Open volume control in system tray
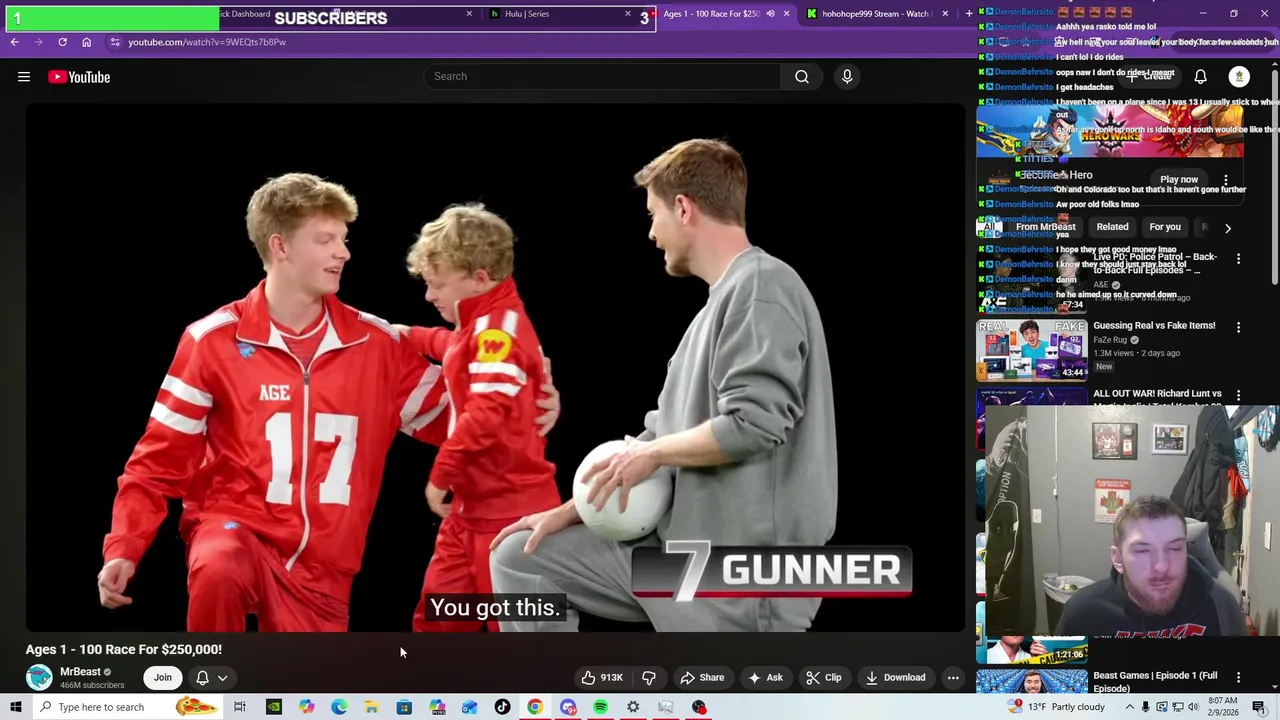This screenshot has width=1280, height=720. click(1192, 707)
